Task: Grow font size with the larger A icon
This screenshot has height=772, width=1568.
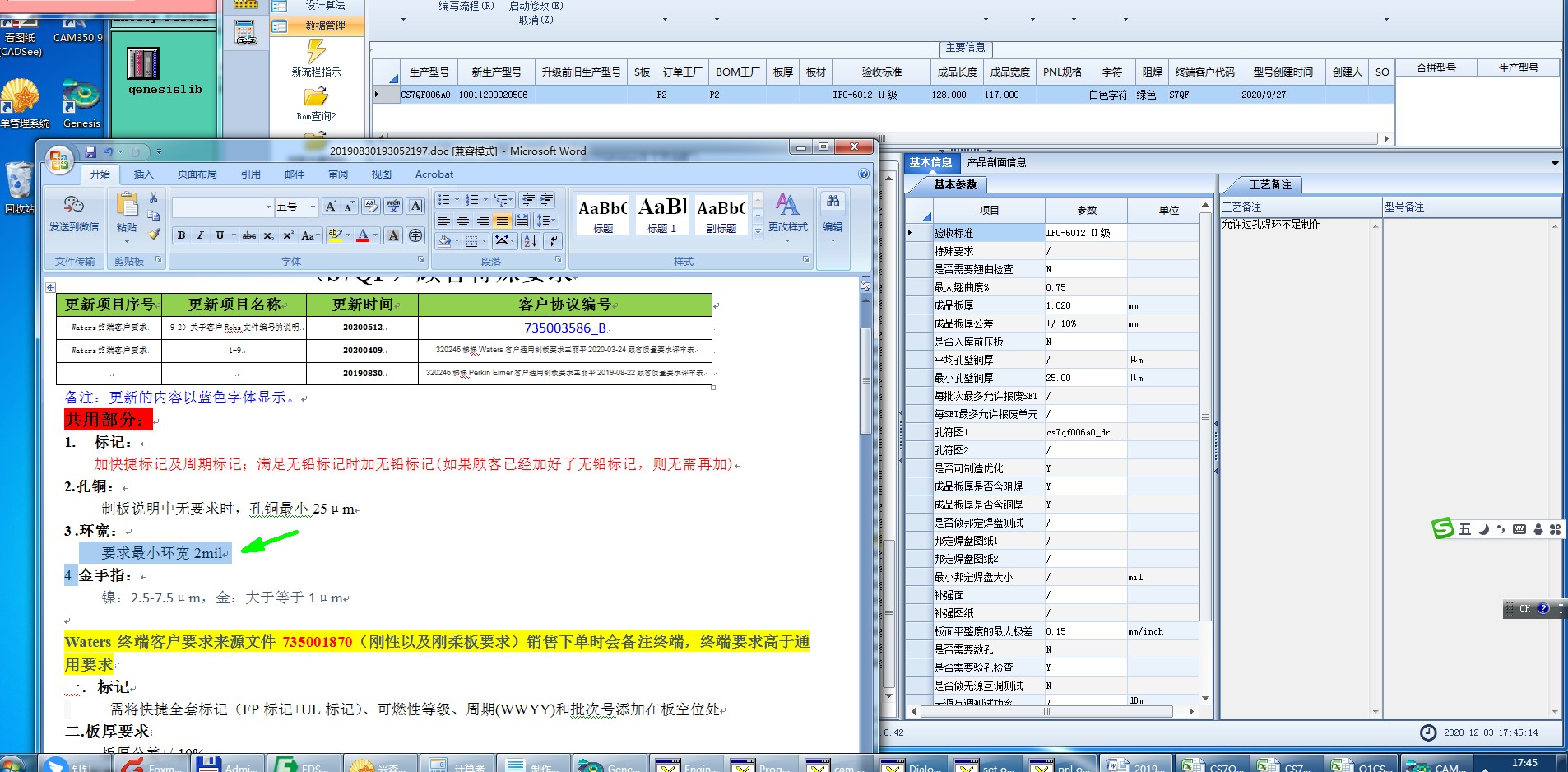Action: click(x=330, y=206)
